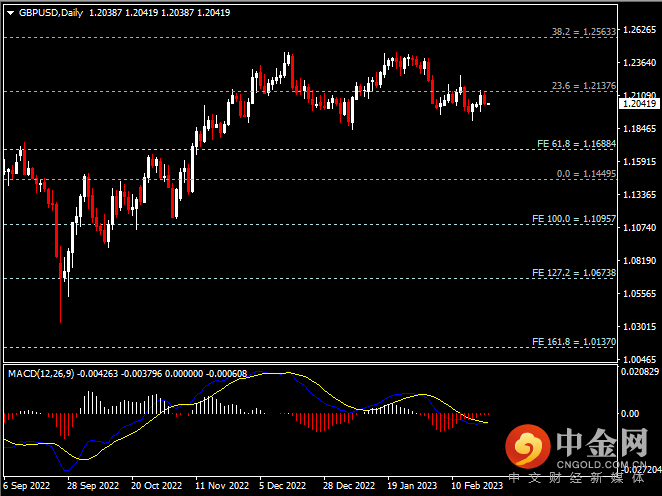Click the FE 61.8 = 1.16884 level label
Viewport: 662px width, 496px height.
(576, 143)
